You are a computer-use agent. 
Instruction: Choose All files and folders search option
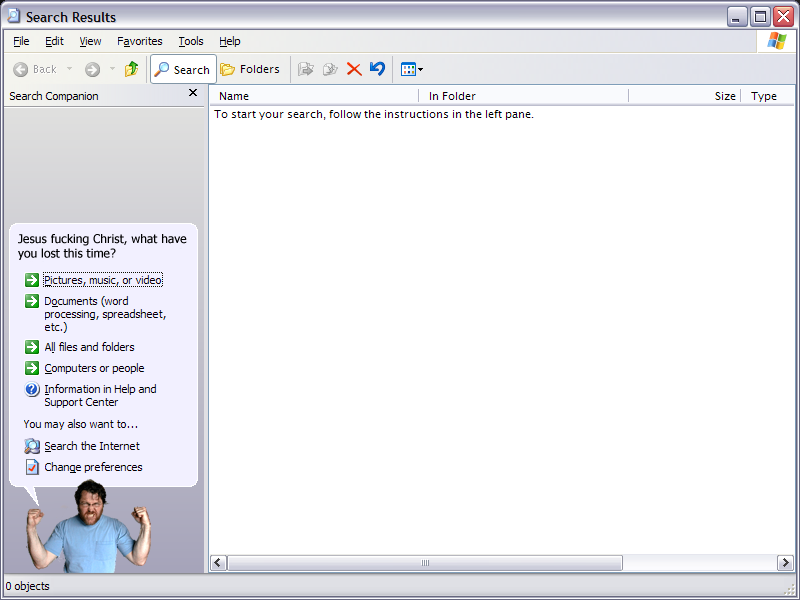point(89,347)
